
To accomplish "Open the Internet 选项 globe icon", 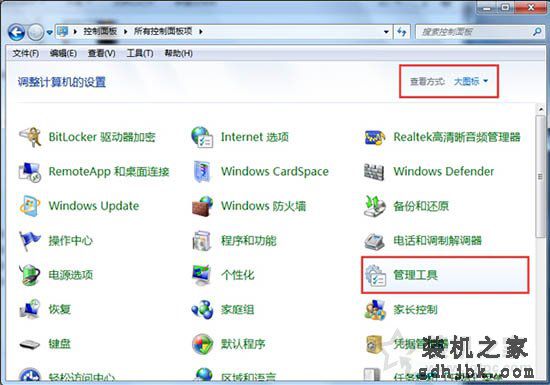I will tap(202, 137).
